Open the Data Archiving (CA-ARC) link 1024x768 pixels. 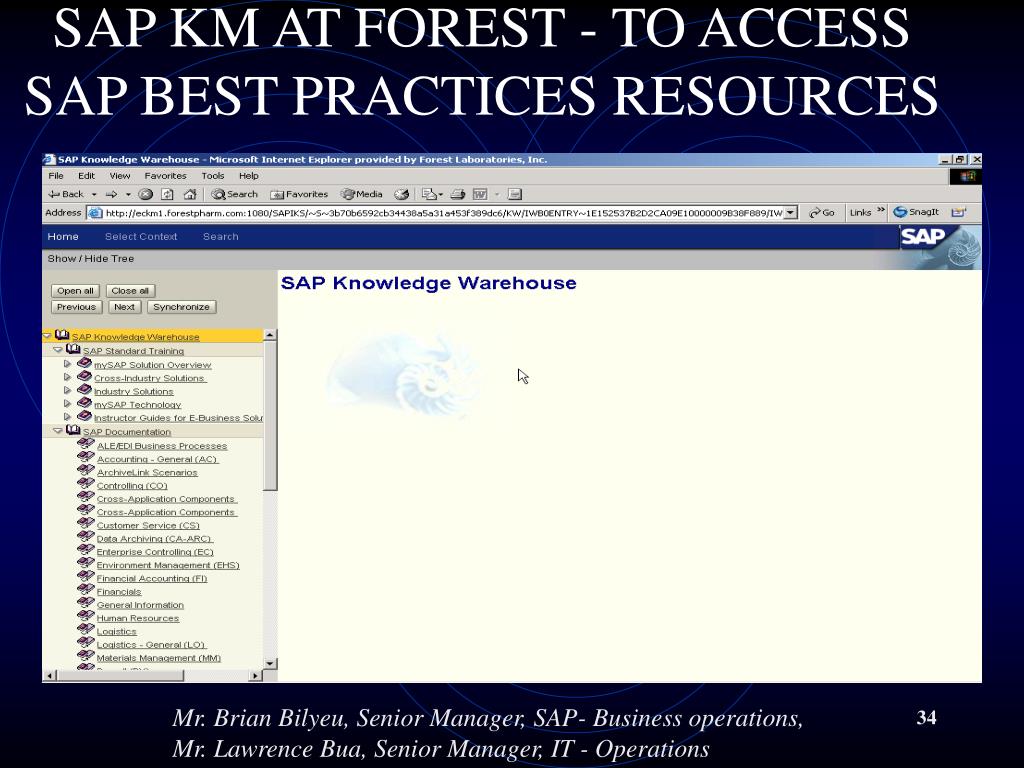(x=155, y=539)
